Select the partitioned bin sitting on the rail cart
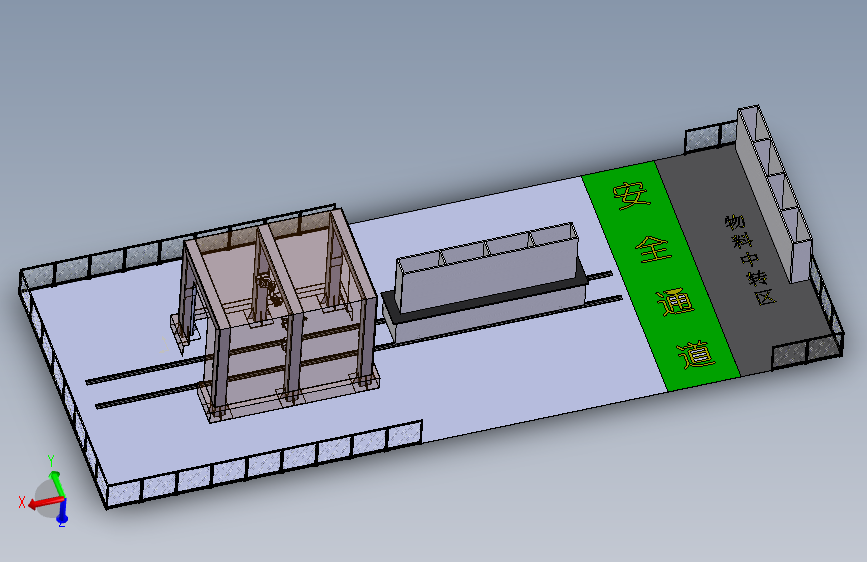This screenshot has width=867, height=562. click(488, 268)
